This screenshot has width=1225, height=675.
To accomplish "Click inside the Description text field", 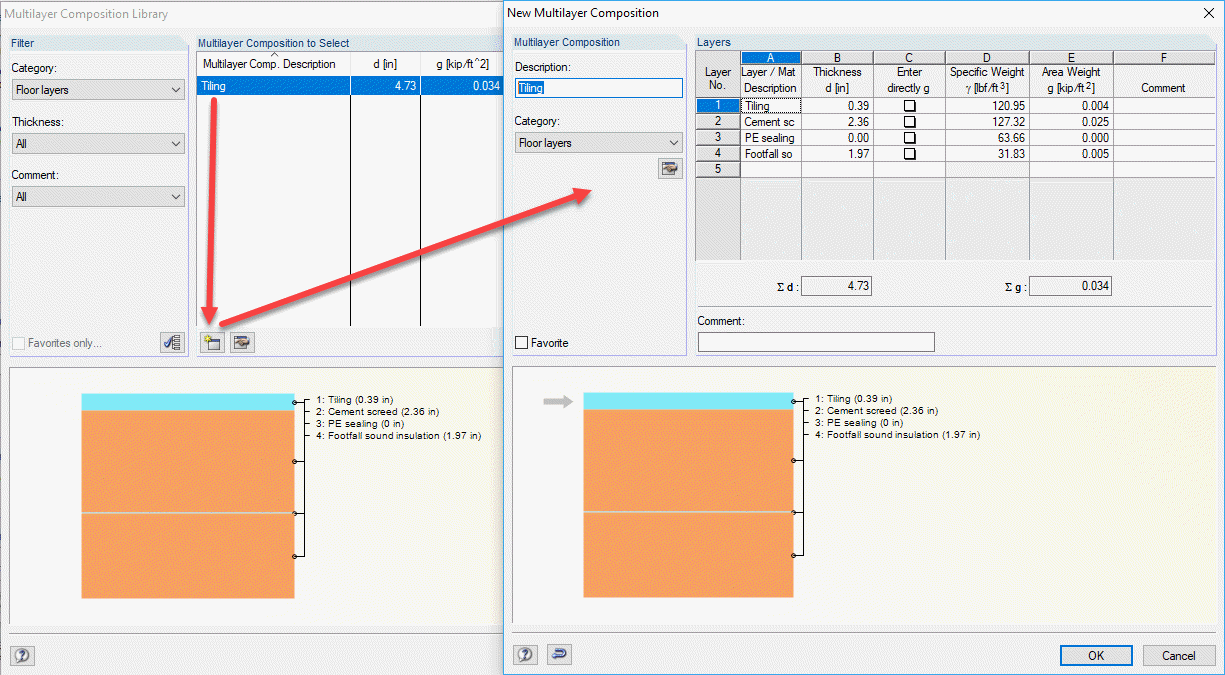I will (x=598, y=87).
